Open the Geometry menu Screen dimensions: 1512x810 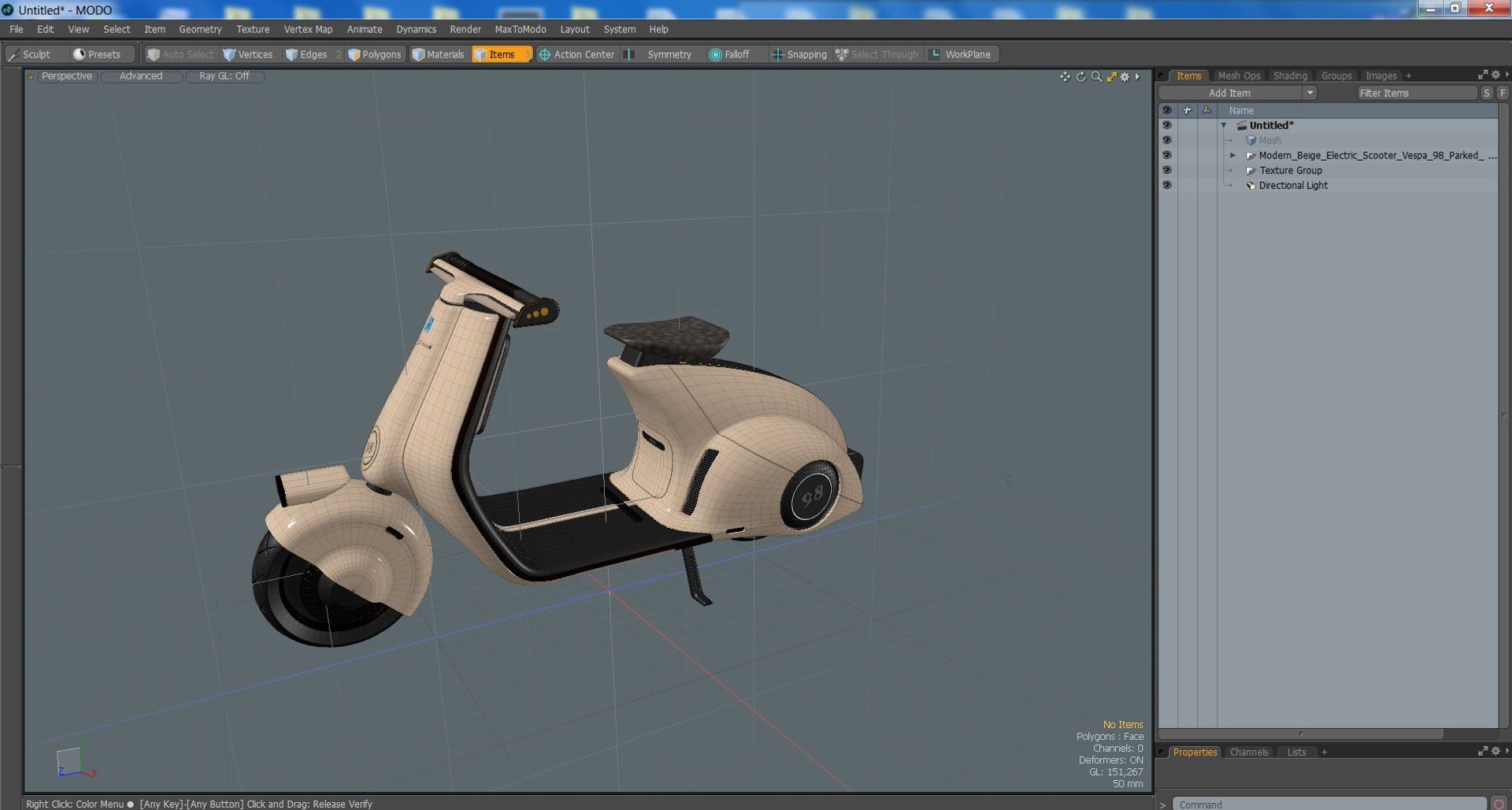tap(200, 29)
